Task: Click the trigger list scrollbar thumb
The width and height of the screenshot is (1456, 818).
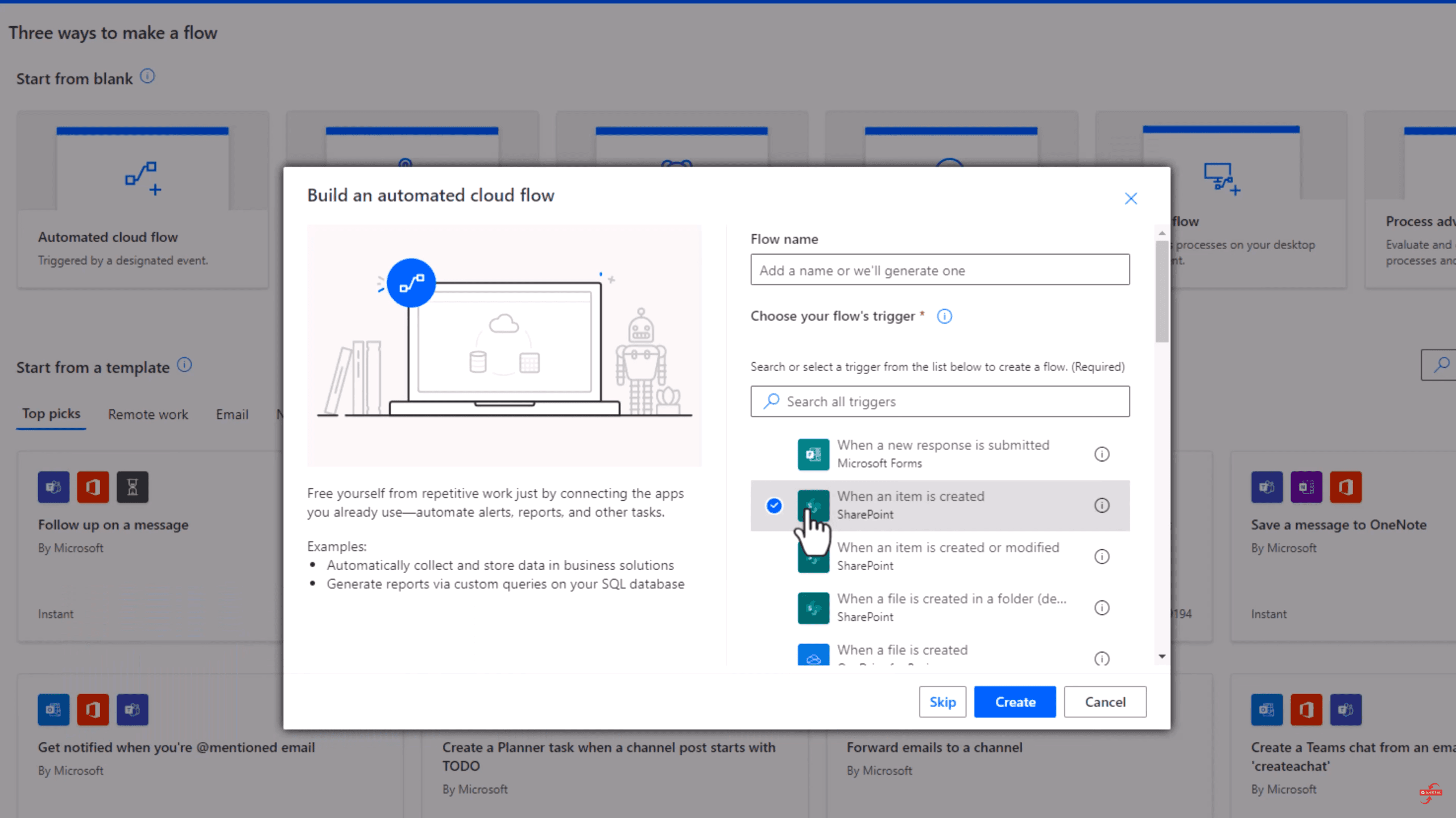Action: tap(1162, 291)
